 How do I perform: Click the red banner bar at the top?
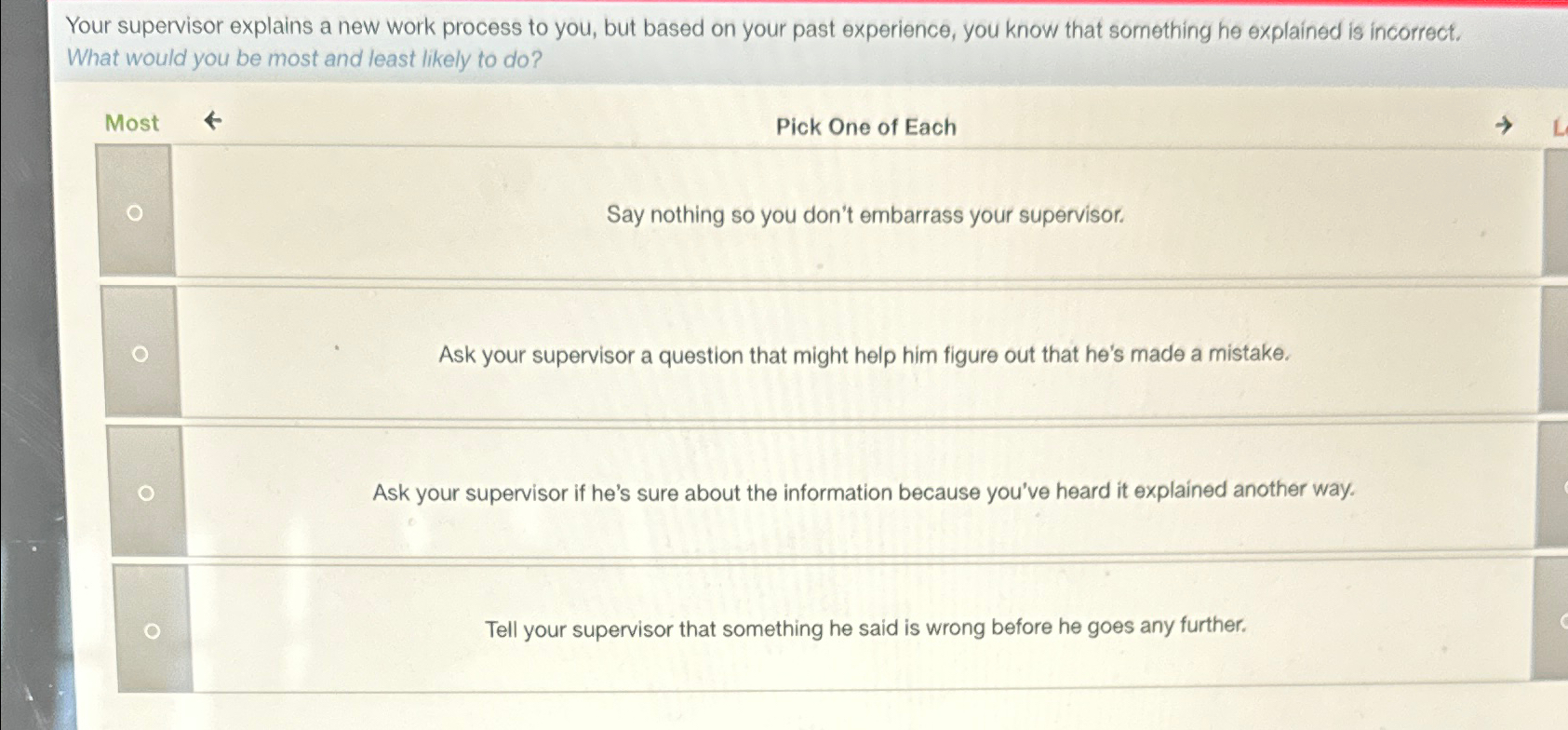782,5
